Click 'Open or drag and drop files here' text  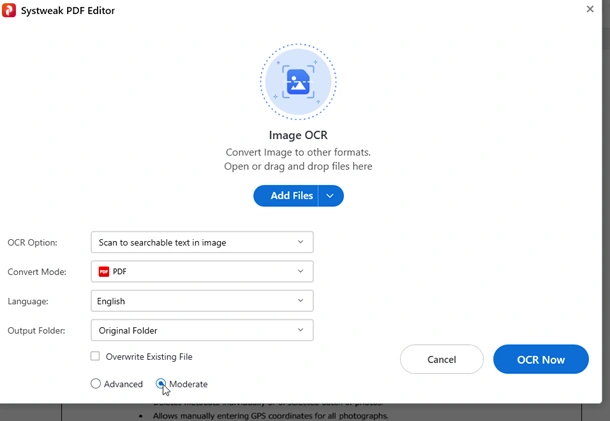tap(298, 167)
